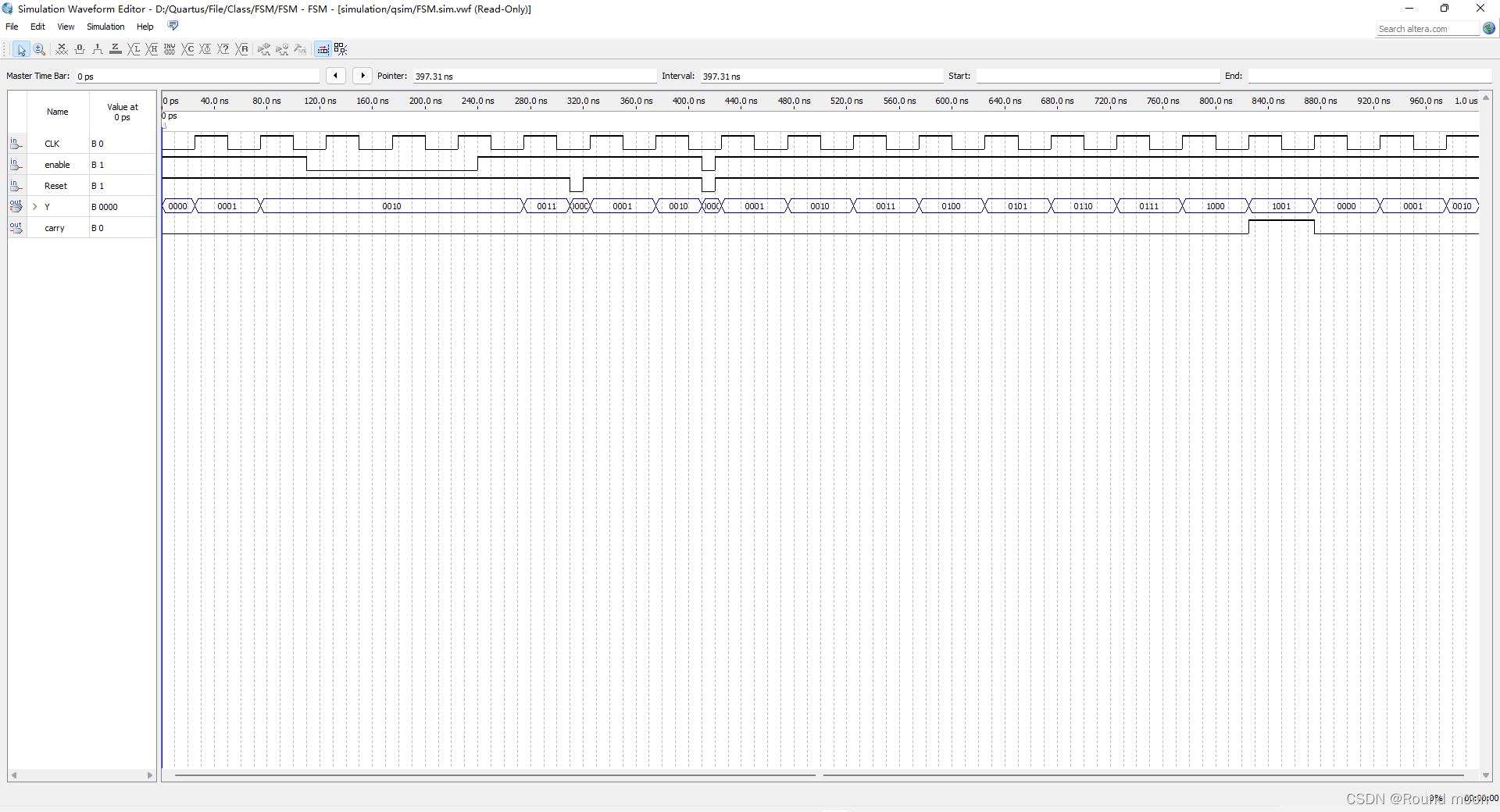The height and width of the screenshot is (812, 1500).
Task: Click the Count Value (C) icon
Action: coord(188,49)
